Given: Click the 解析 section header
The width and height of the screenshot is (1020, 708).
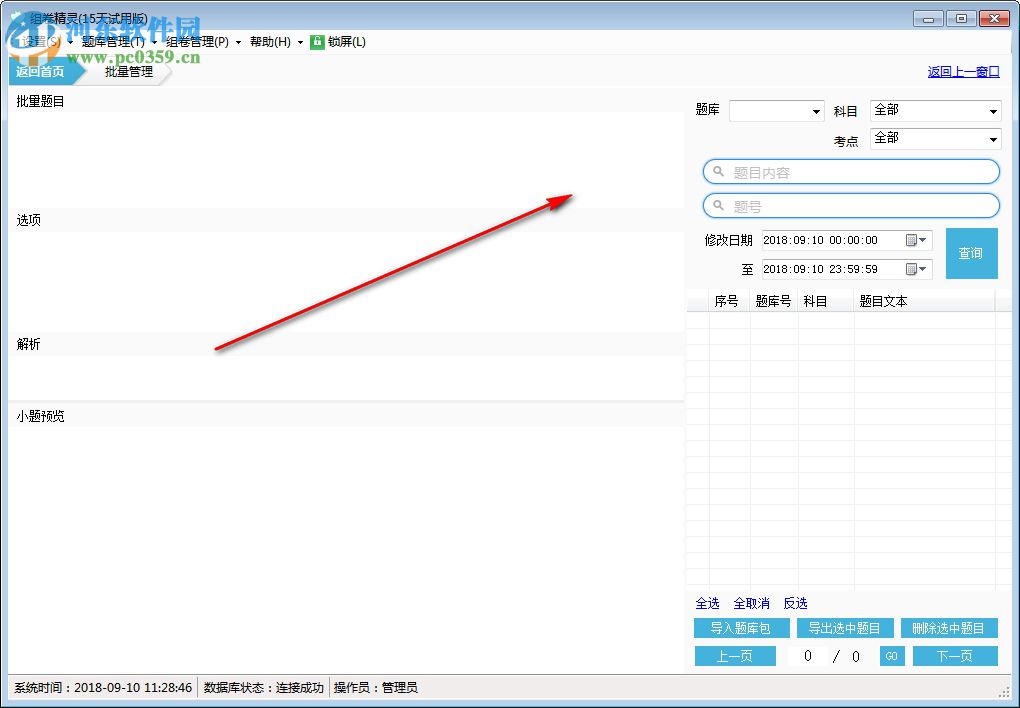Looking at the screenshot, I should point(29,344).
